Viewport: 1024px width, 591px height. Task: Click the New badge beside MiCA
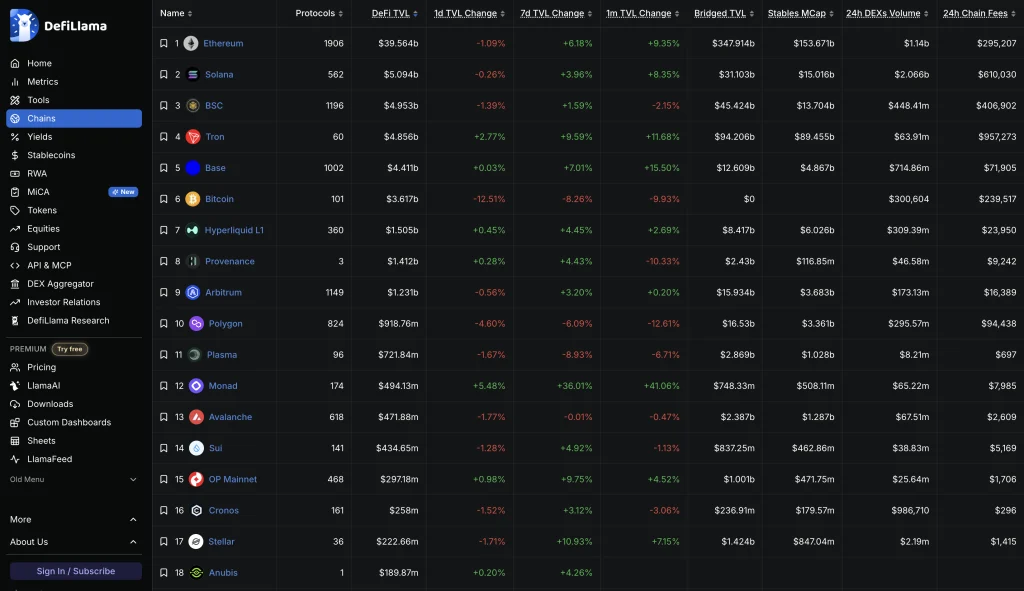pos(123,192)
